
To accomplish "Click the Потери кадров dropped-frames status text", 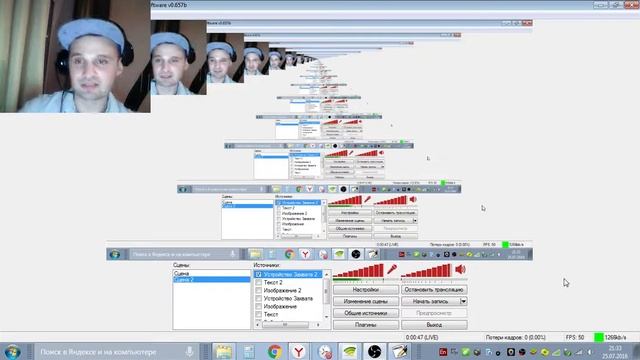I will point(516,338).
